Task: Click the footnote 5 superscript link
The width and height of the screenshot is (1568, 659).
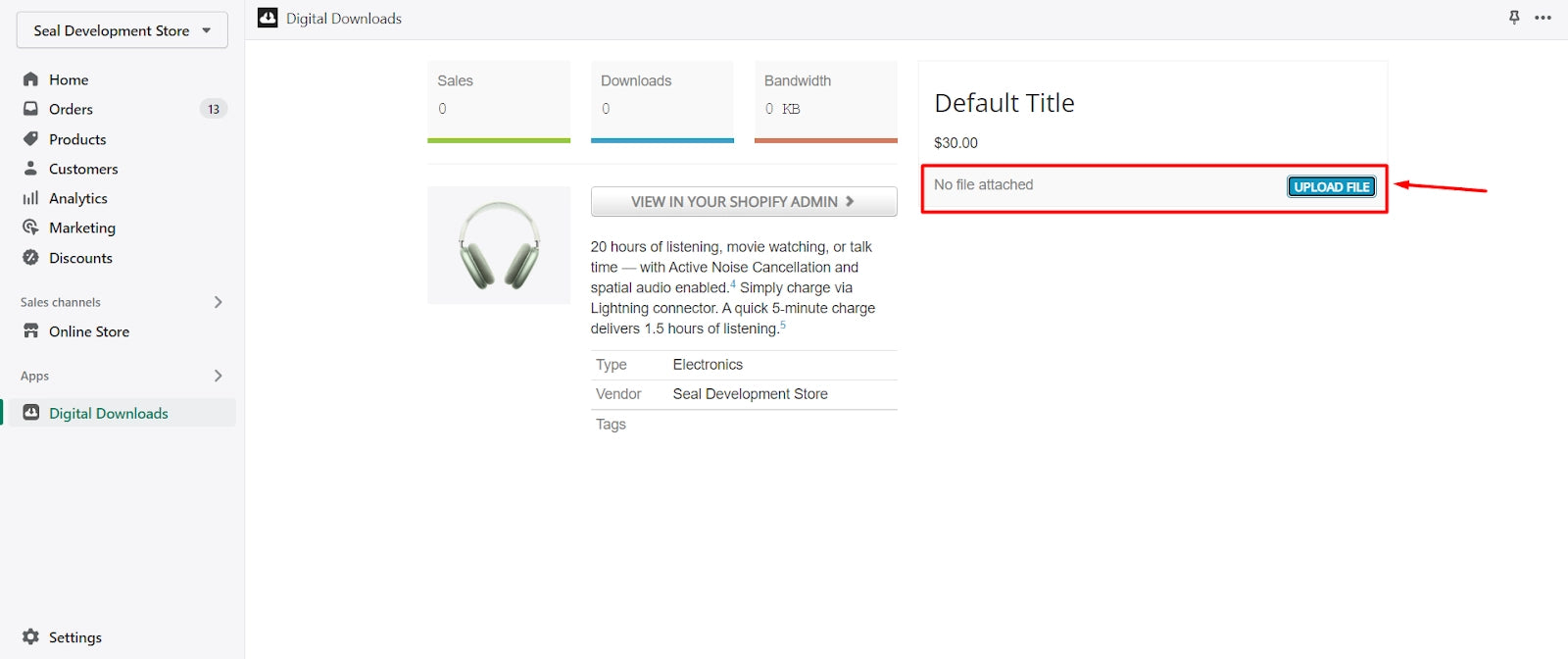Action: 782,325
